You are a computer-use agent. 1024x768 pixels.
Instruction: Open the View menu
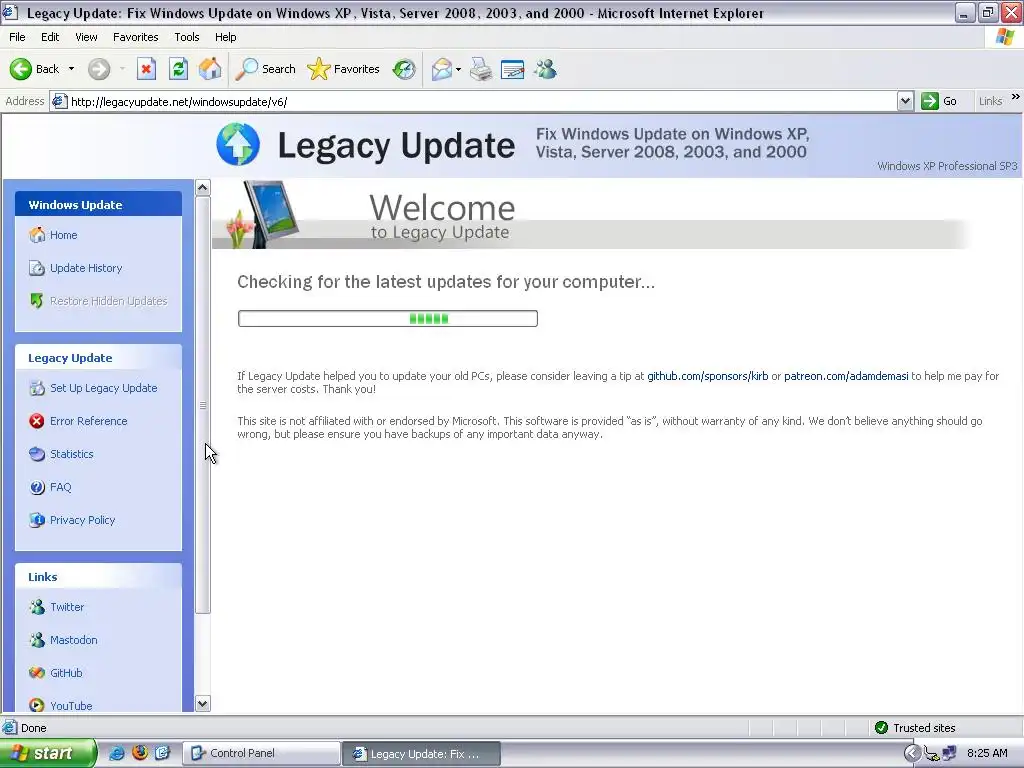[x=86, y=37]
